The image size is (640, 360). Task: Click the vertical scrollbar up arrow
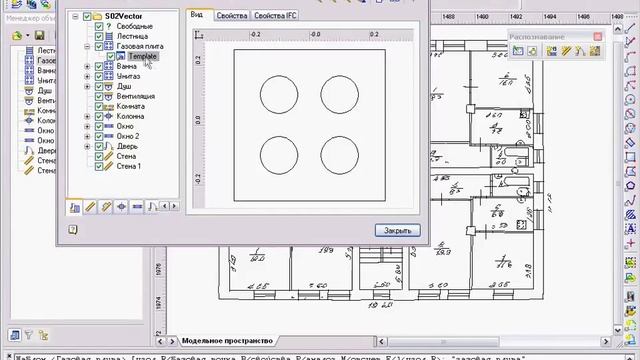tap(618, 29)
